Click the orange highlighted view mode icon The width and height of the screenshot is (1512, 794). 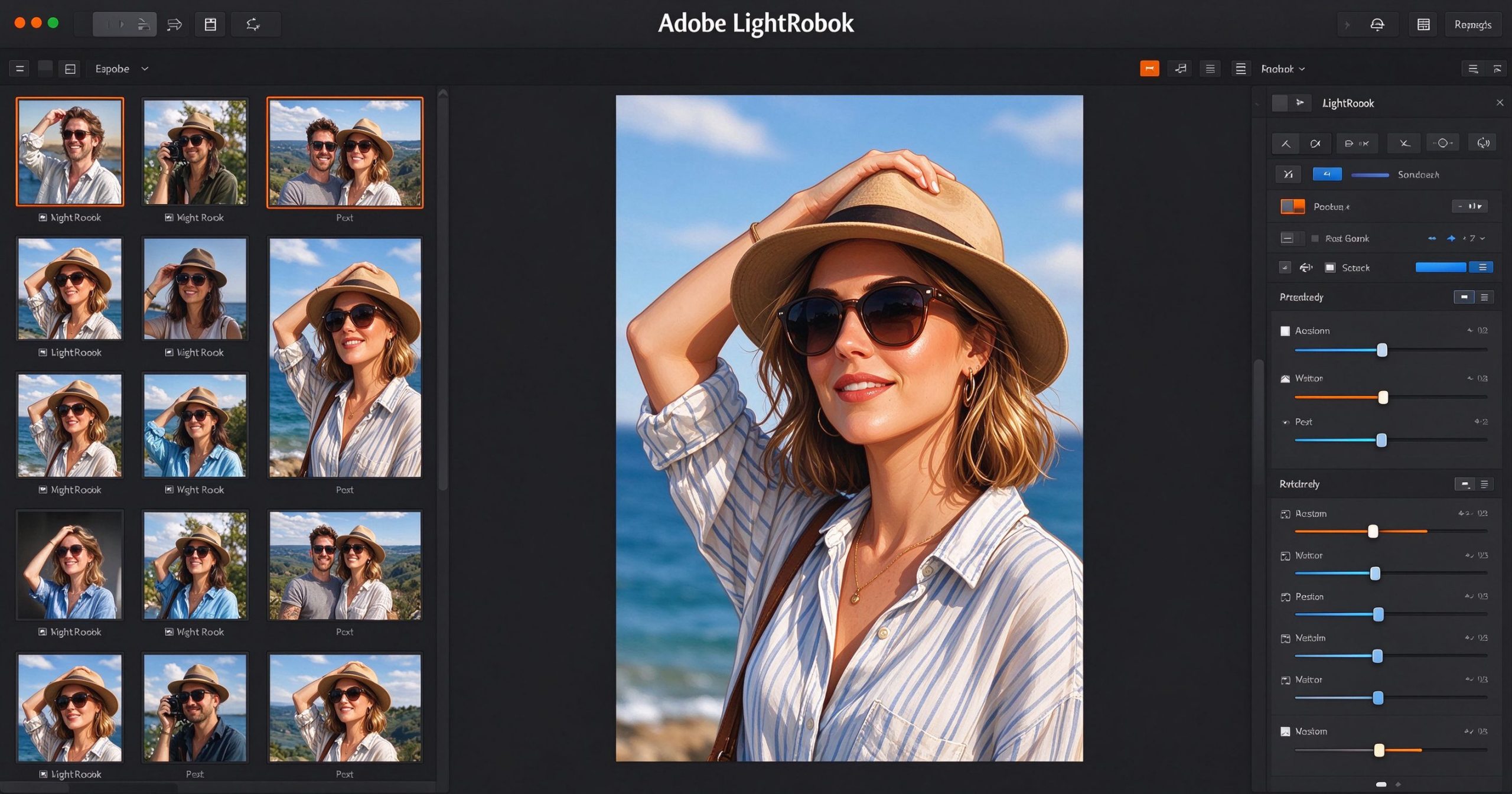[1149, 69]
